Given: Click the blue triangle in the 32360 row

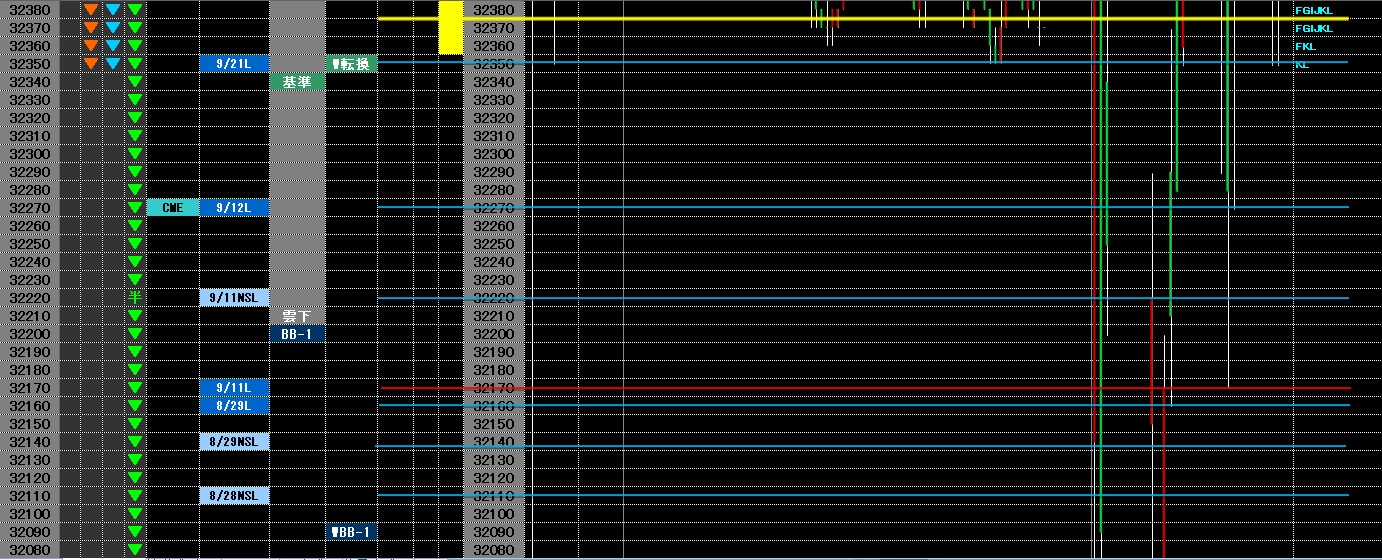Looking at the screenshot, I should (113, 46).
